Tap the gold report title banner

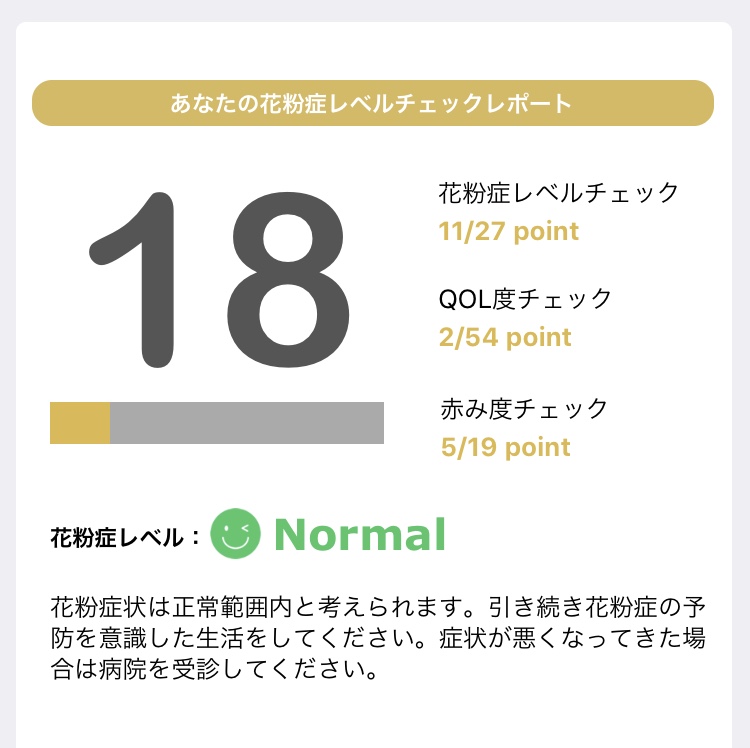(x=373, y=103)
